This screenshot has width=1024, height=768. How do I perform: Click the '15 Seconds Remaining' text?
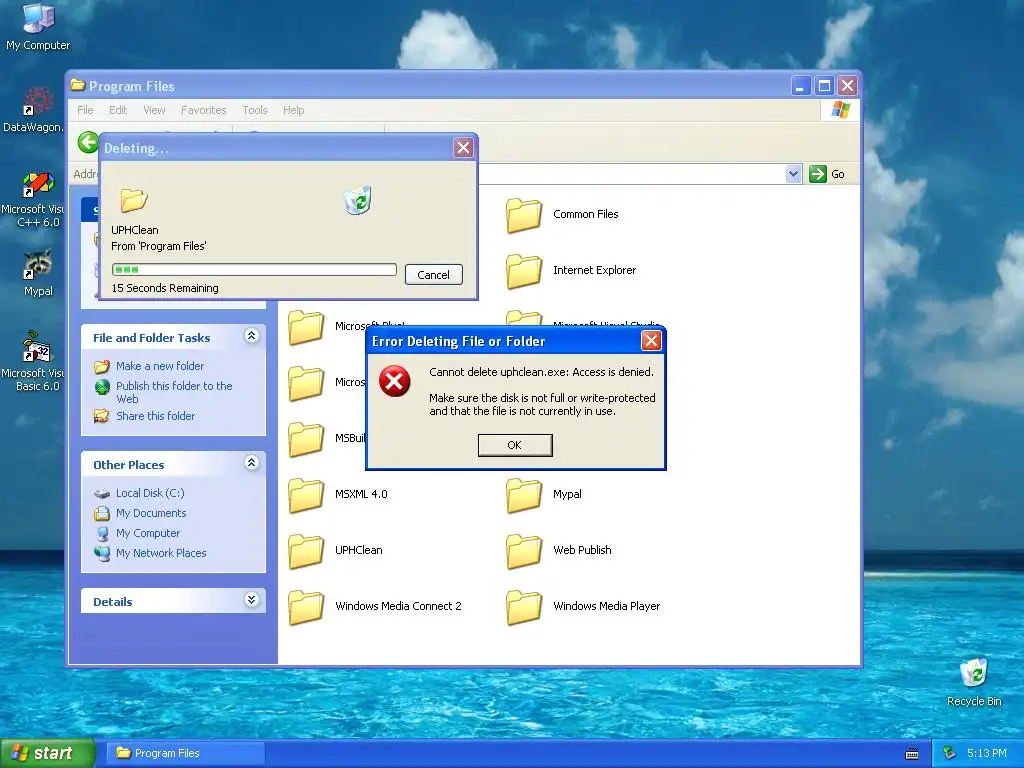point(165,288)
